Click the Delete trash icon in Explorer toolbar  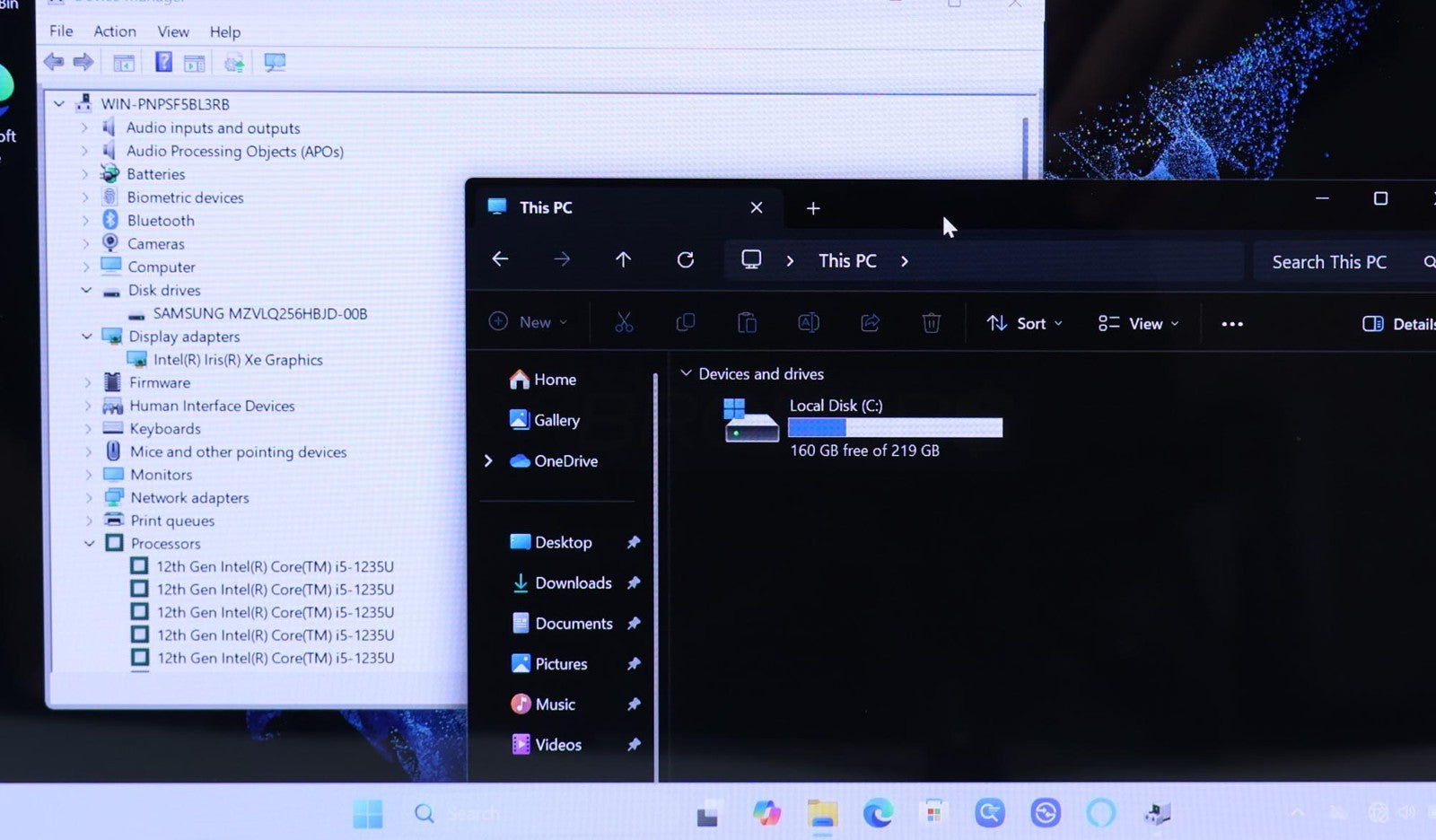pyautogui.click(x=931, y=323)
